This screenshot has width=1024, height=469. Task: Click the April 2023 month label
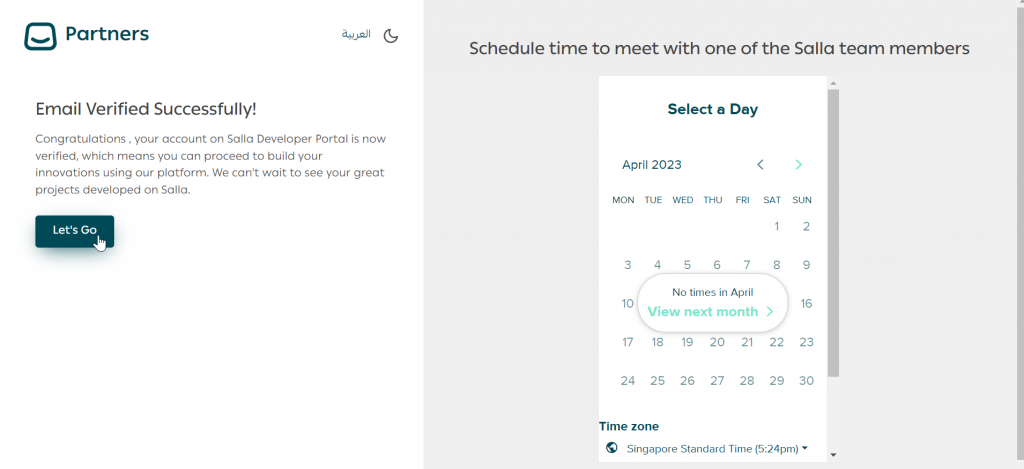652,165
